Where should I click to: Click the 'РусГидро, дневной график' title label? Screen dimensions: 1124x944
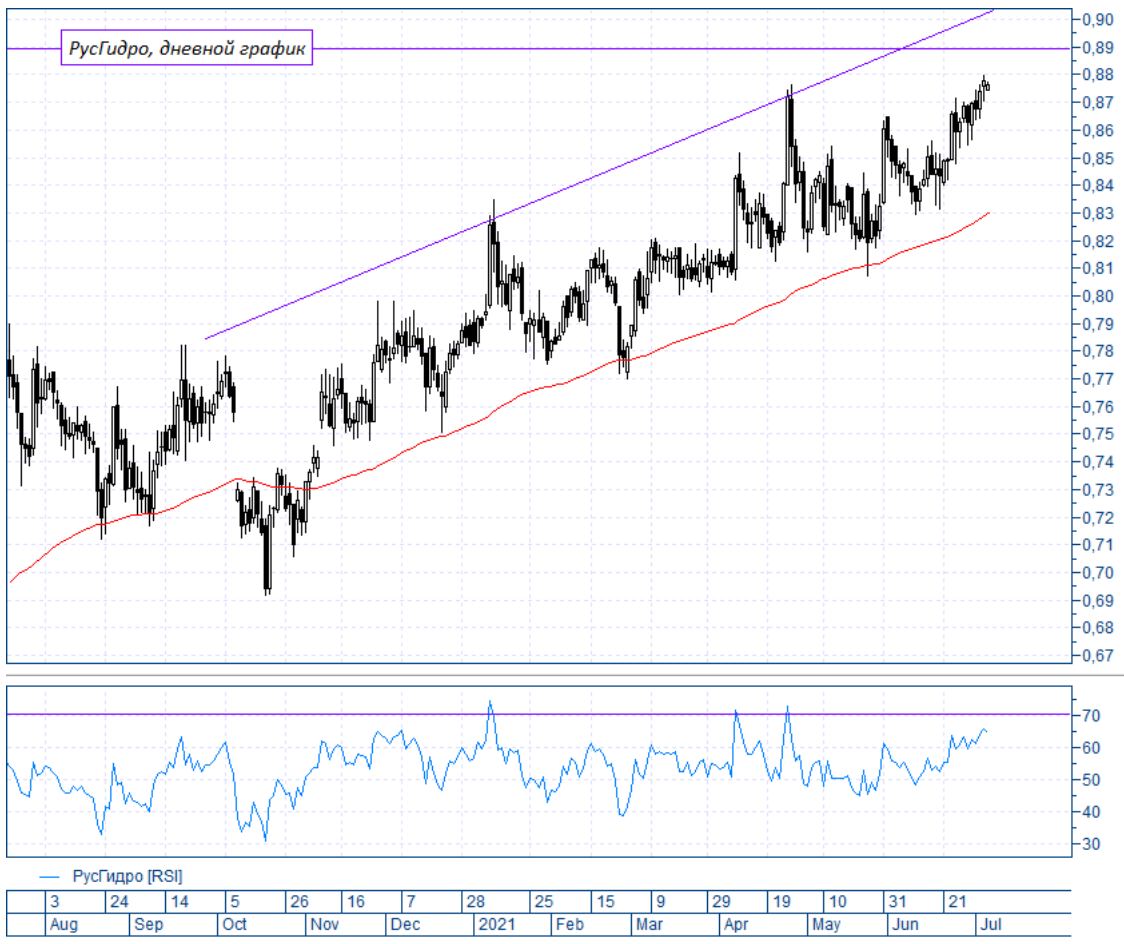187,48
